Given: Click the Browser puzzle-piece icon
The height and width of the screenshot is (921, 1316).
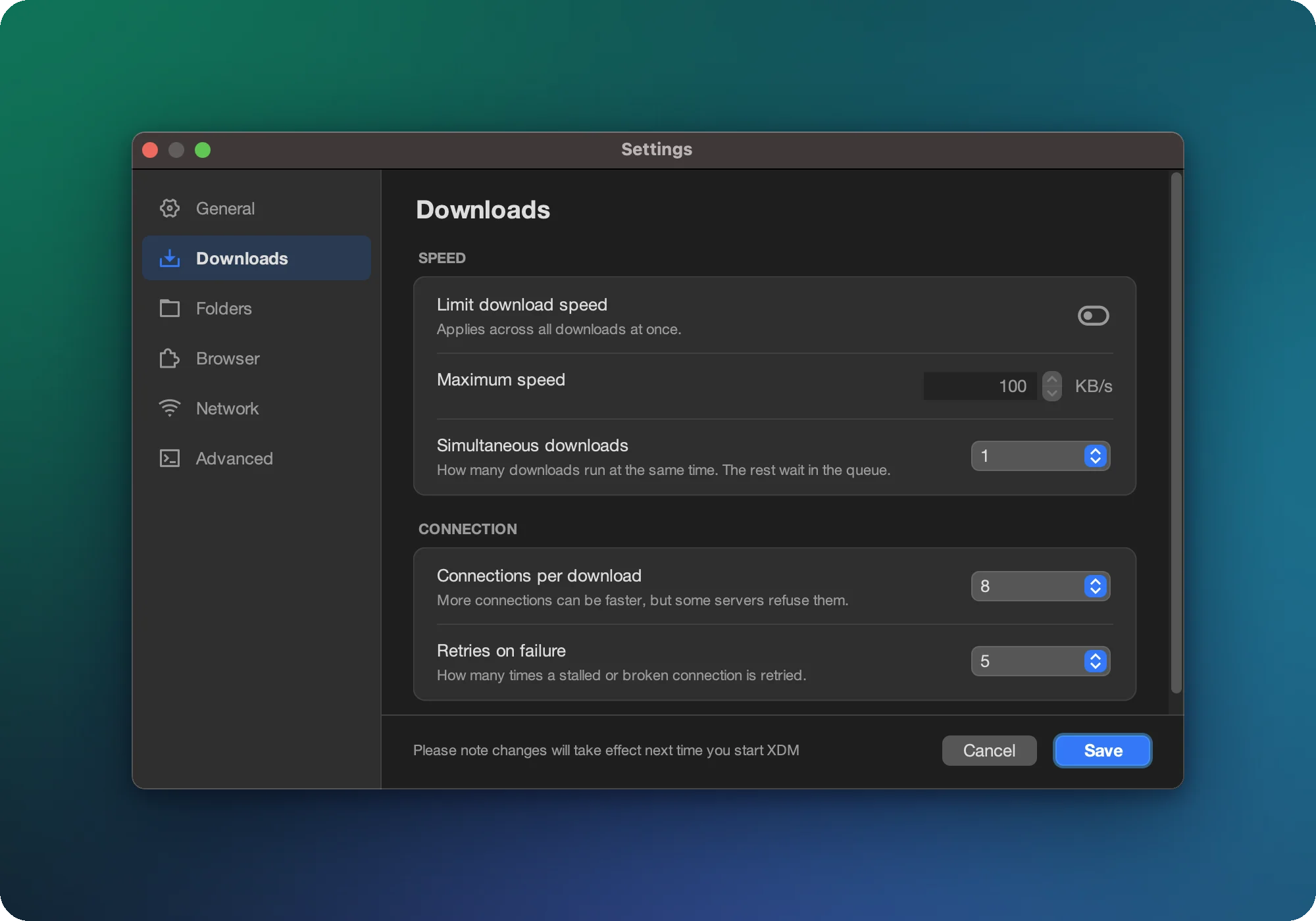Looking at the screenshot, I should (170, 359).
